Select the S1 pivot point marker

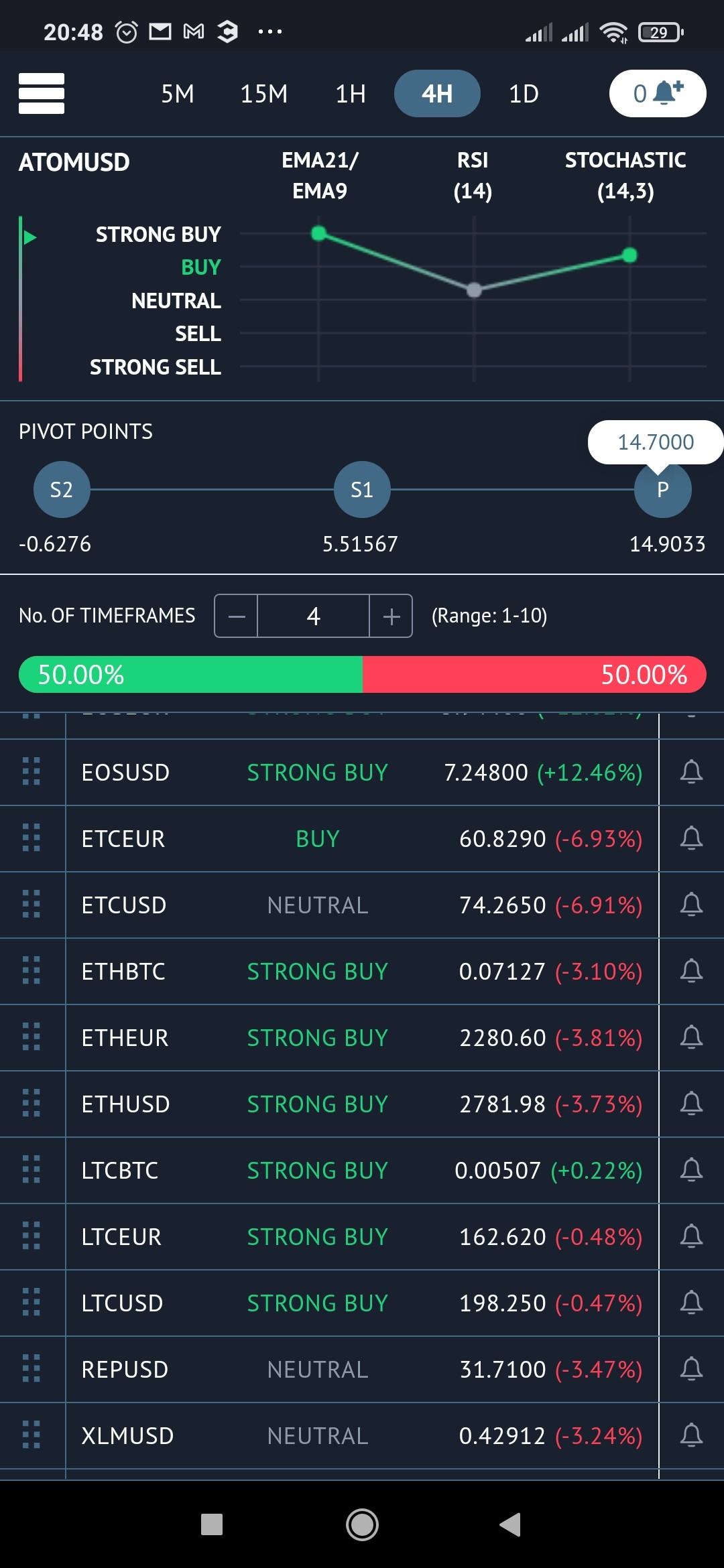coord(362,489)
